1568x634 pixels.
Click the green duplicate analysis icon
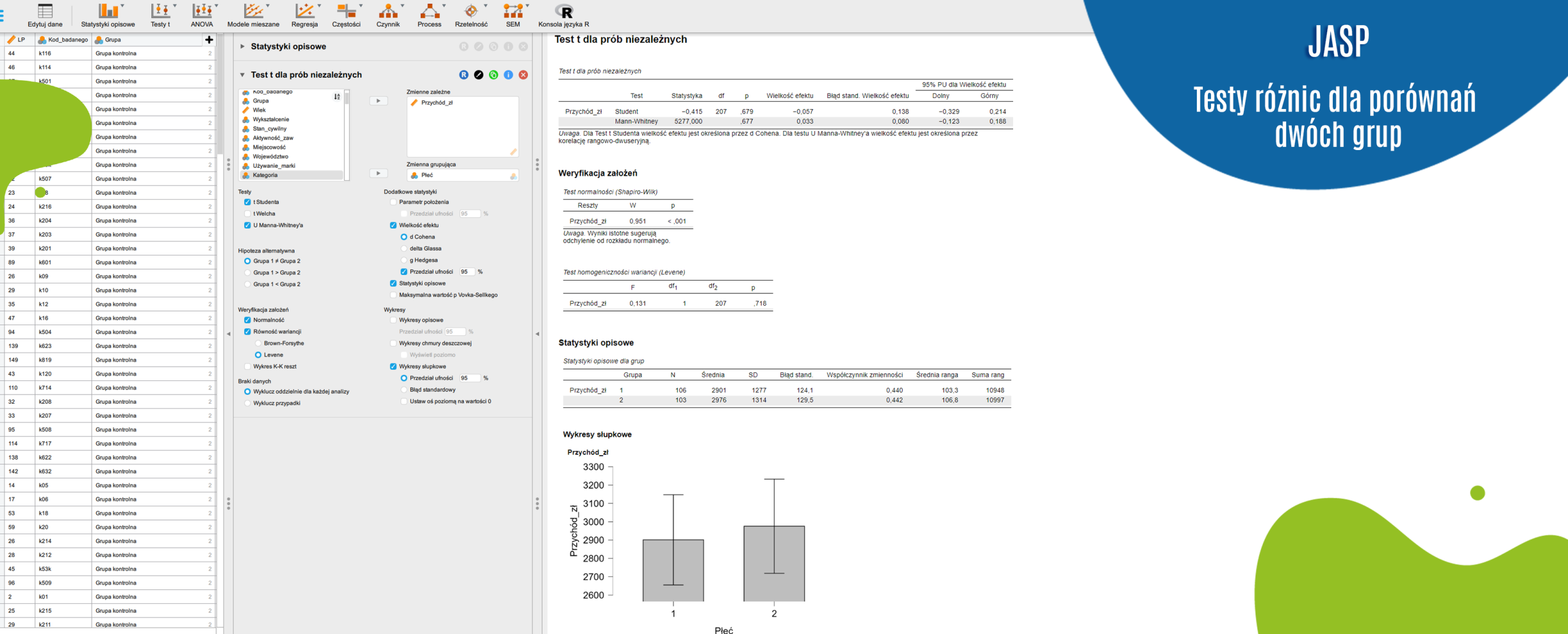493,75
